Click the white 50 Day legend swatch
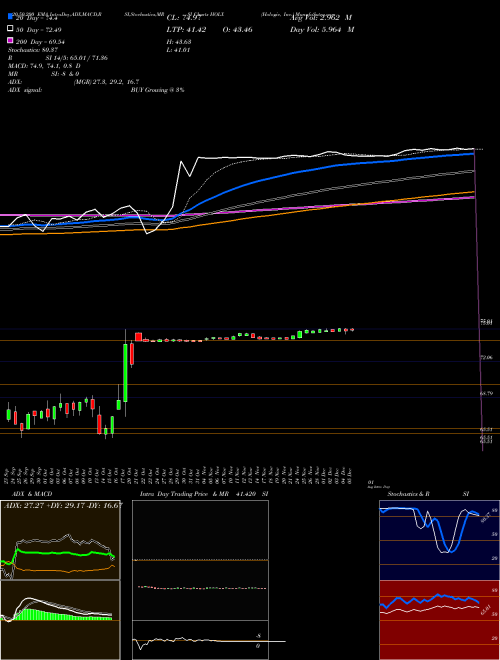The width and height of the screenshot is (500, 660). pos(10,29)
